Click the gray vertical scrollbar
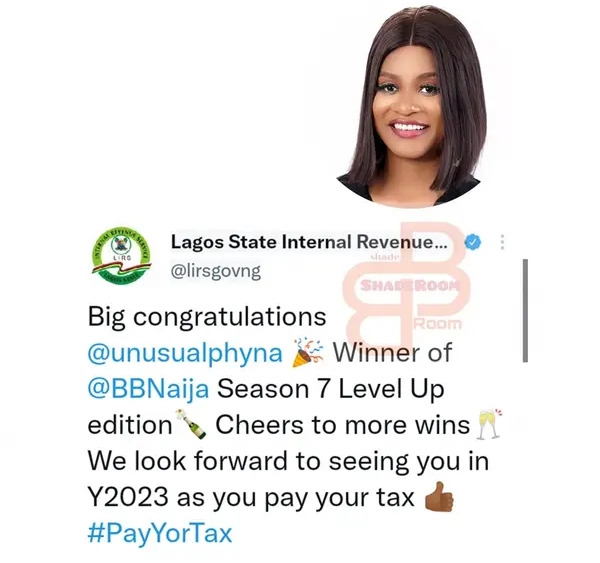 (525, 310)
